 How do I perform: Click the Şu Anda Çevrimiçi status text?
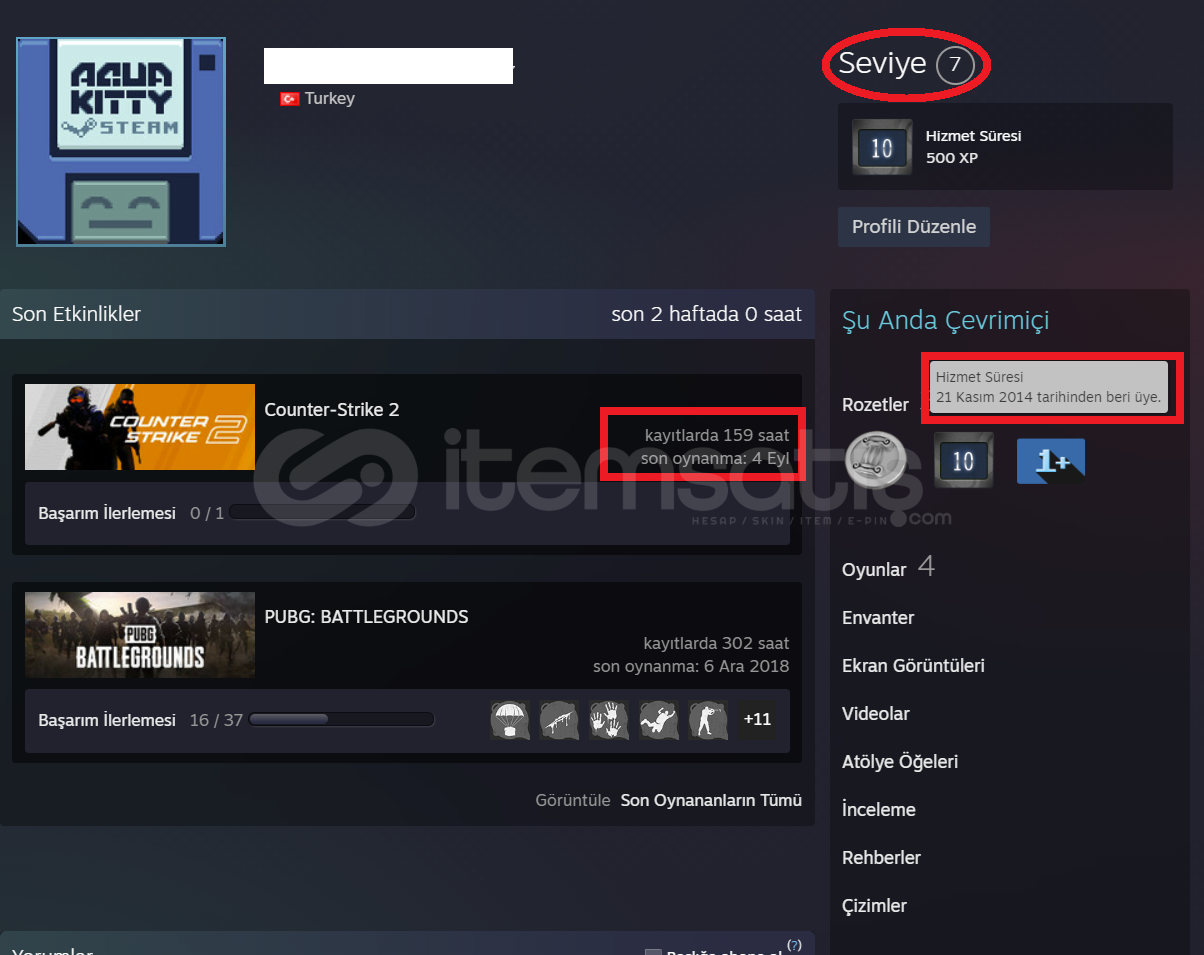click(x=945, y=321)
